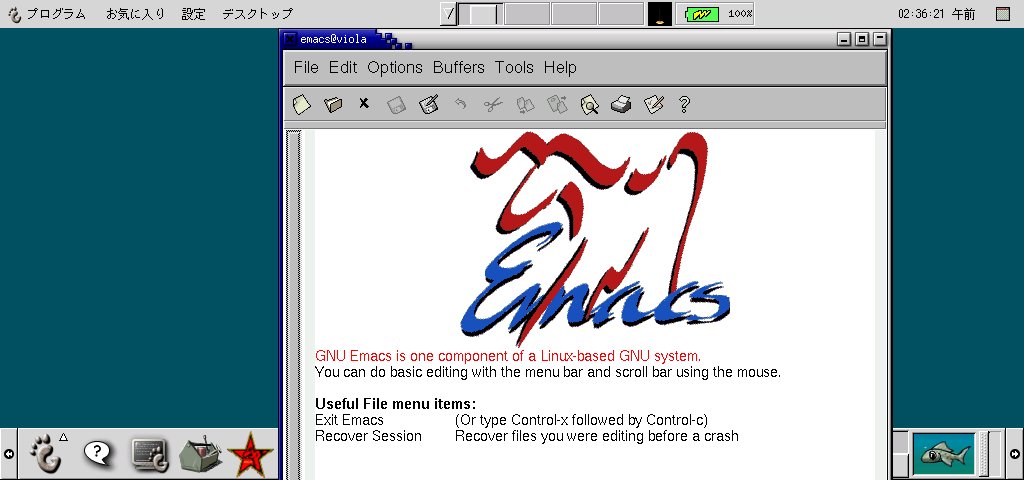Image resolution: width=1024 pixels, height=480 pixels.
Task: Click the GNOME foot main menu launcher
Action: (48, 453)
